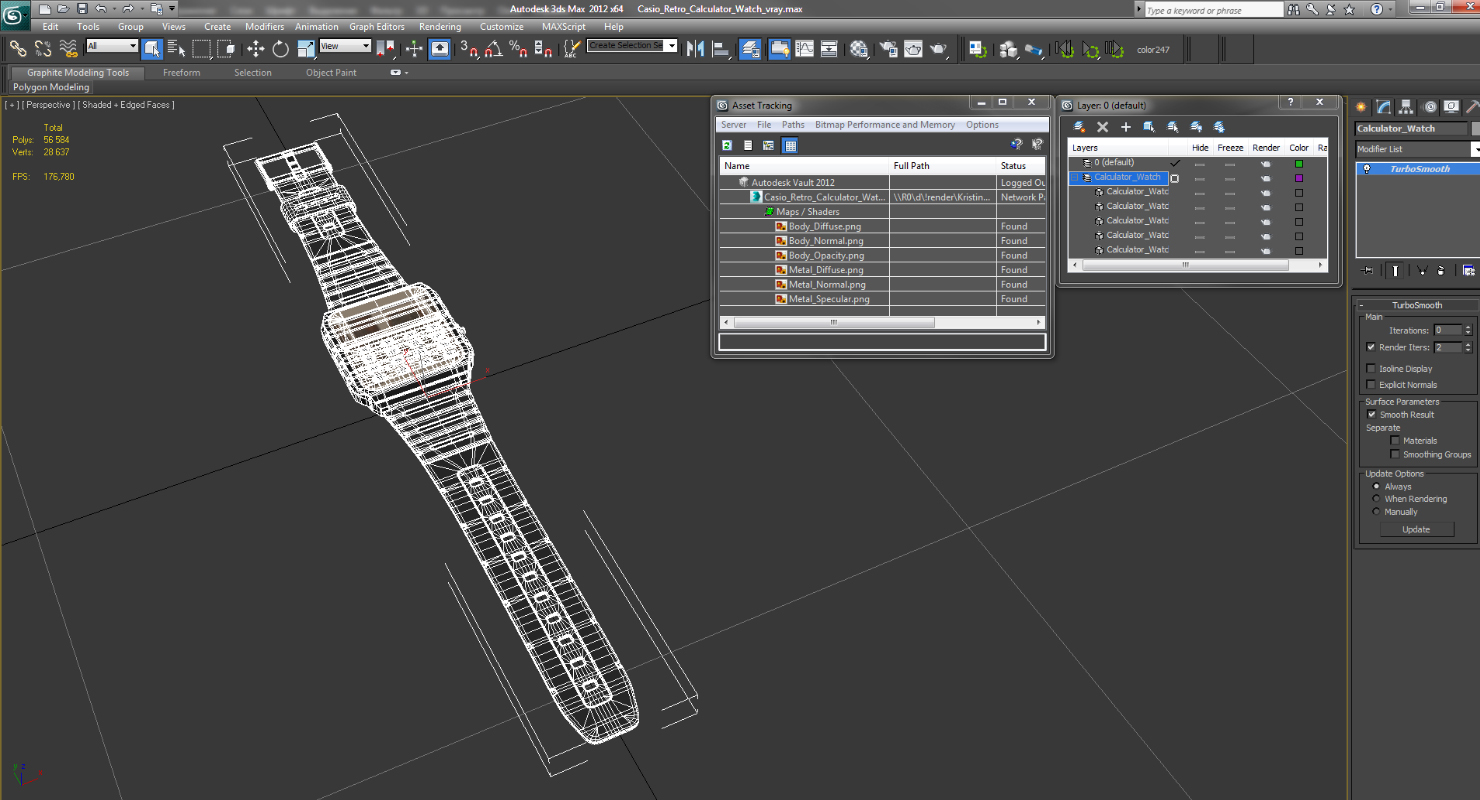Click Add Selected Objects plus icon in Layer window

(1126, 127)
